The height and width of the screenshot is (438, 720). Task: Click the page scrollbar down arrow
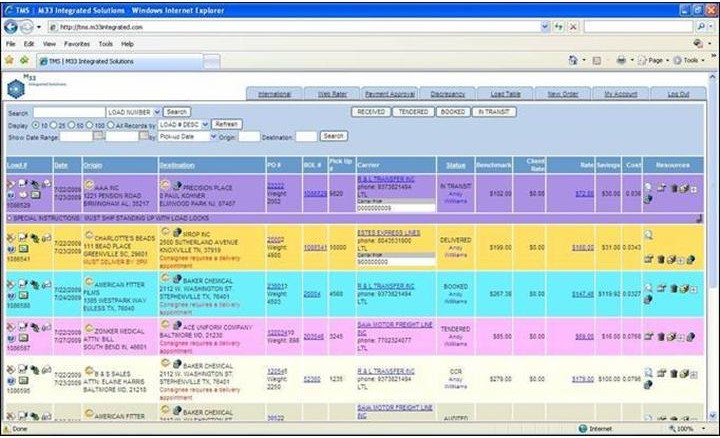[x=712, y=416]
